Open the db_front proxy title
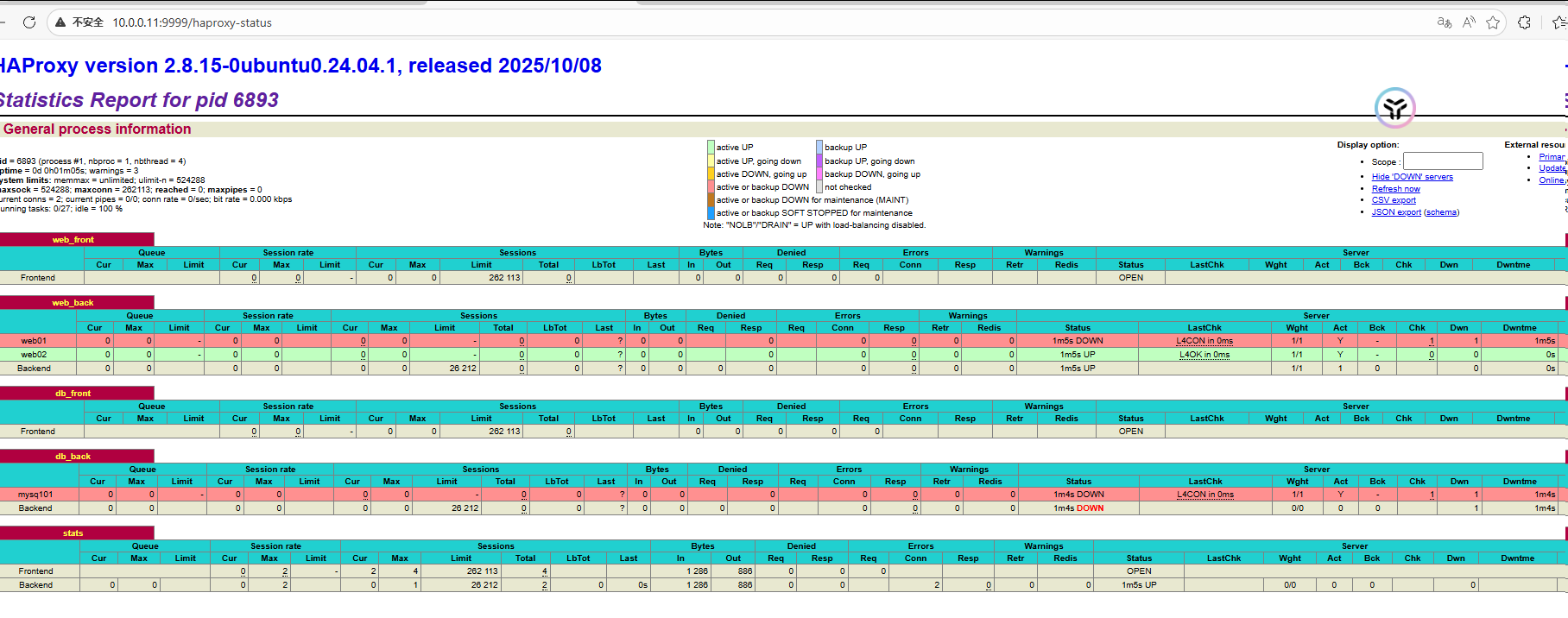Screen dimensions: 1568x618 pos(73,394)
